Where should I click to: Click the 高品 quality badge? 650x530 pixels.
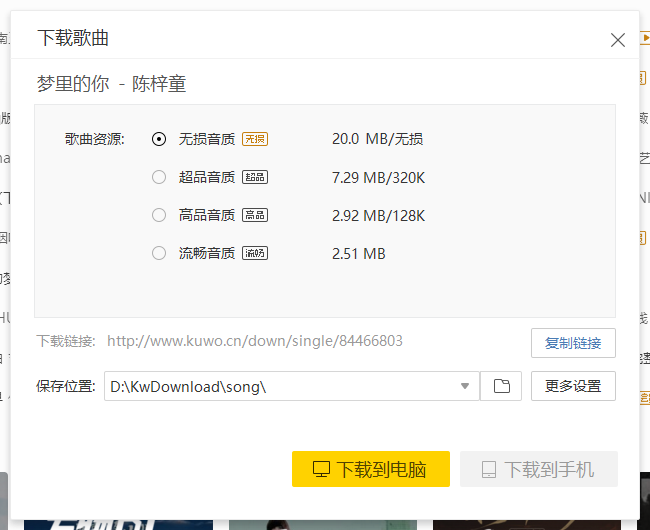pos(255,215)
